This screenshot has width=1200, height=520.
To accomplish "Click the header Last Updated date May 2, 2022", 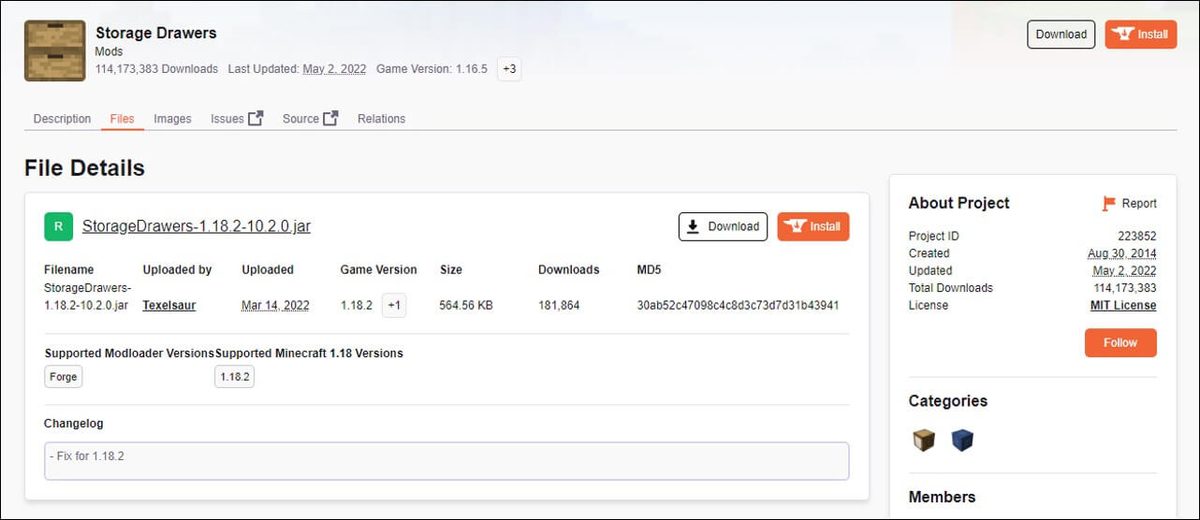I will point(335,69).
